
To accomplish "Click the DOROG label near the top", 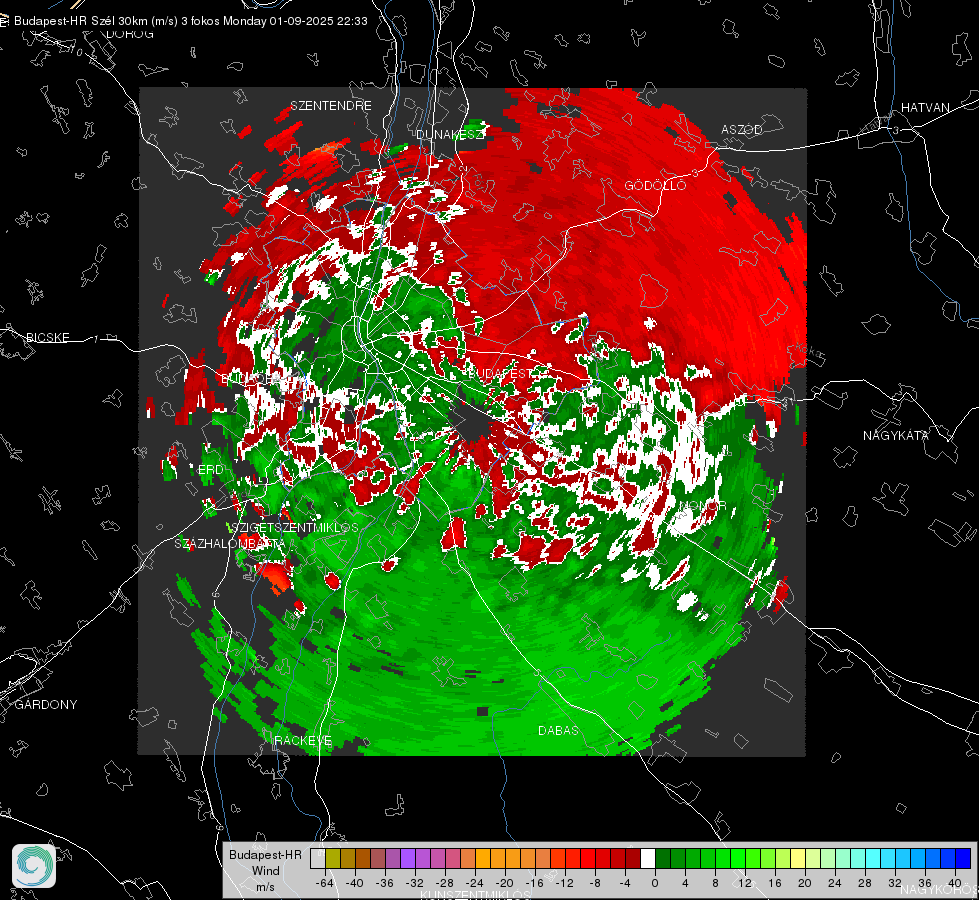I will [x=130, y=34].
